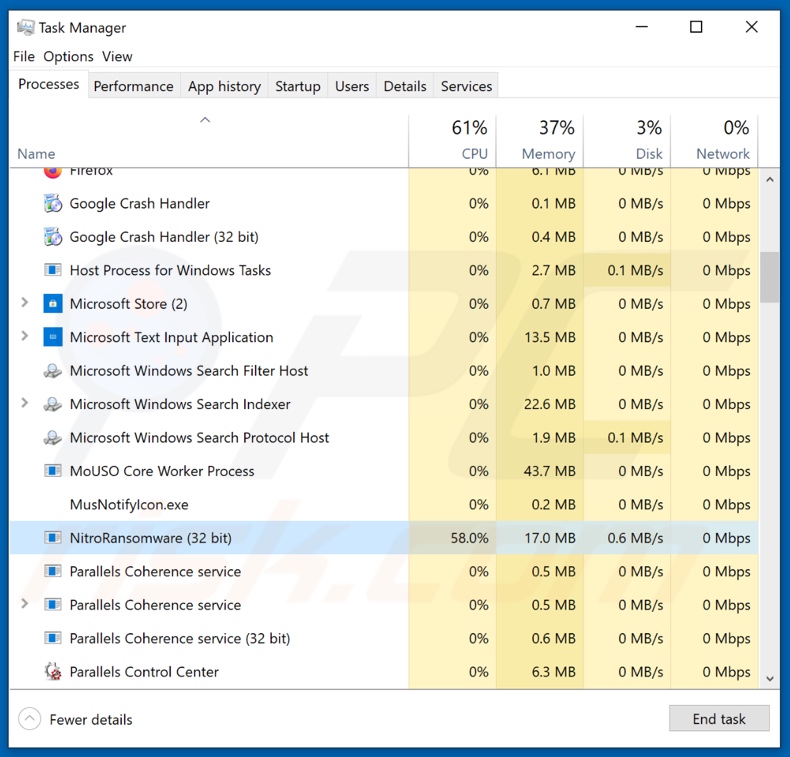This screenshot has width=790, height=757.
Task: Click the End task button
Action: tap(719, 719)
